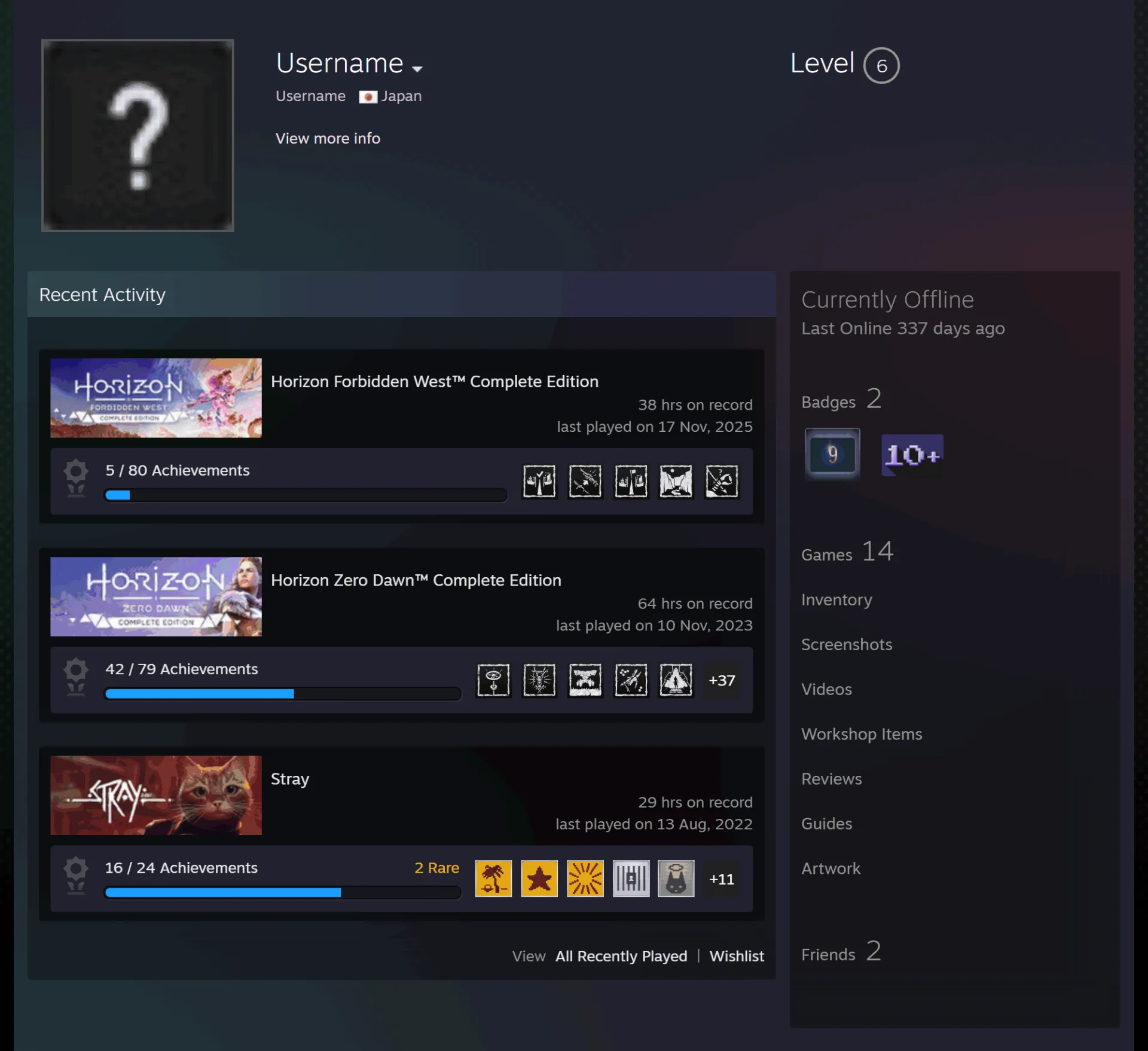
Task: Click the 5 / 80 Achievements progress bar
Action: (306, 495)
